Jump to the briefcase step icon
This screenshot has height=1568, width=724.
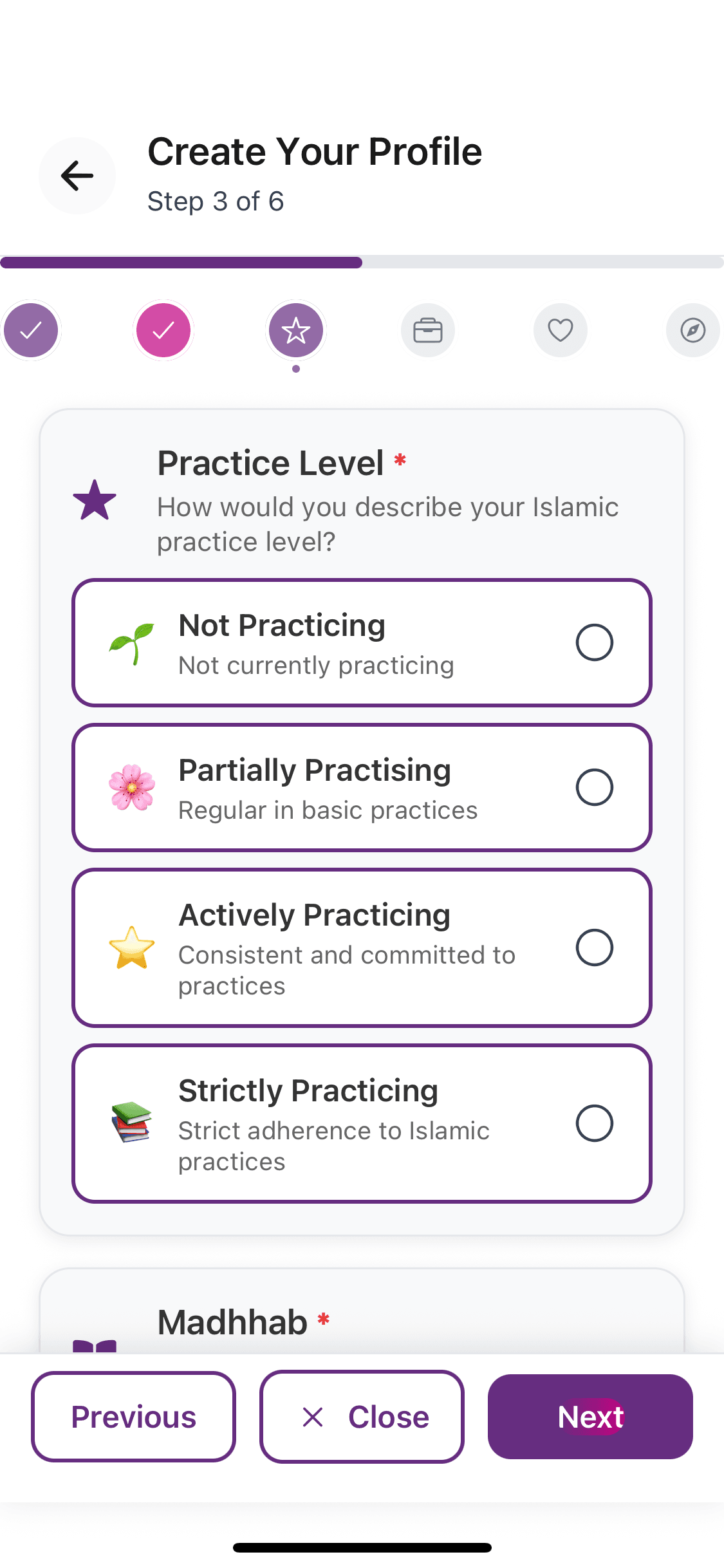pos(428,330)
